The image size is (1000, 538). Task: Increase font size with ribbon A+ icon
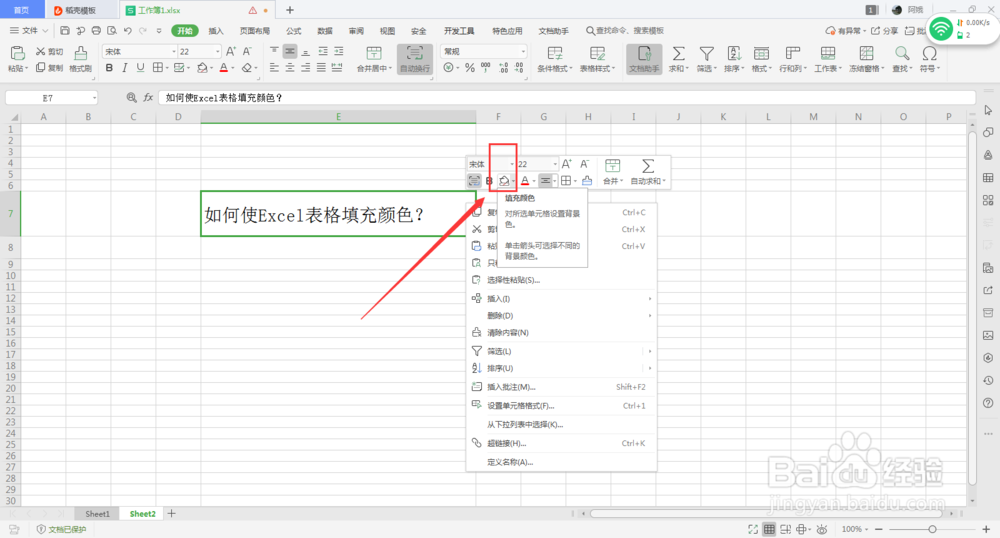click(231, 52)
